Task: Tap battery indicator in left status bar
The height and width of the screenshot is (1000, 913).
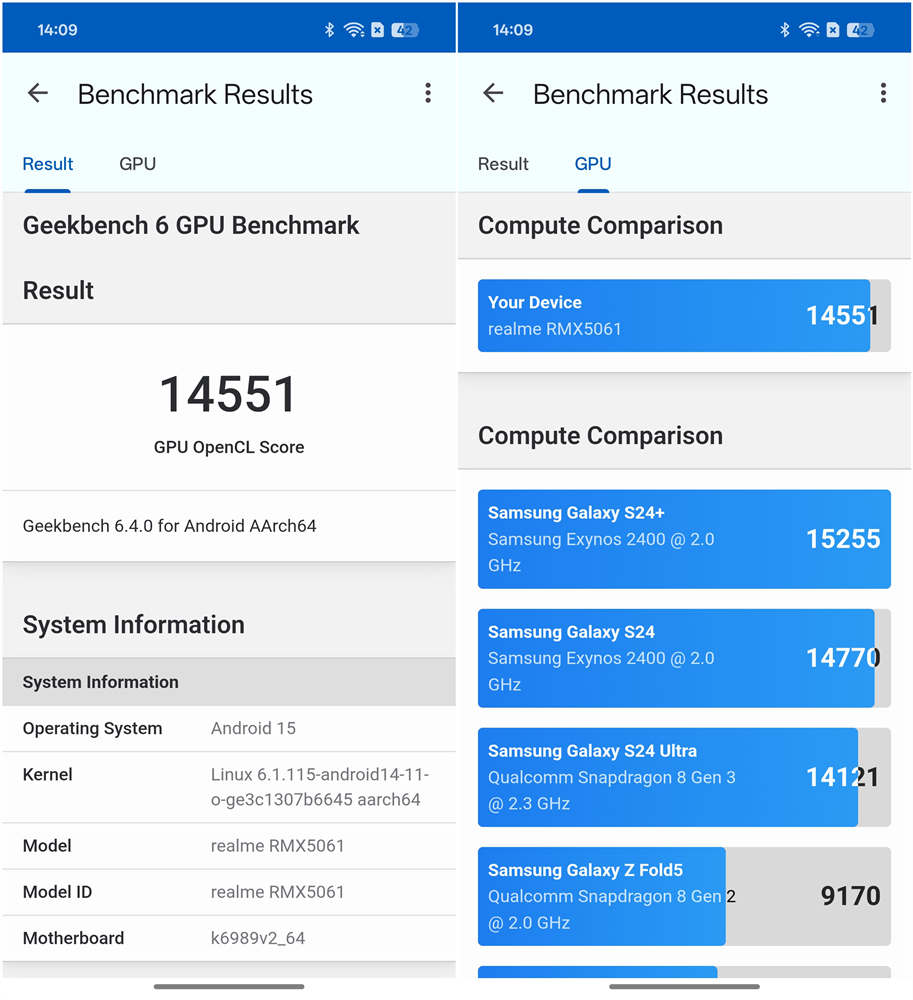Action: [405, 29]
